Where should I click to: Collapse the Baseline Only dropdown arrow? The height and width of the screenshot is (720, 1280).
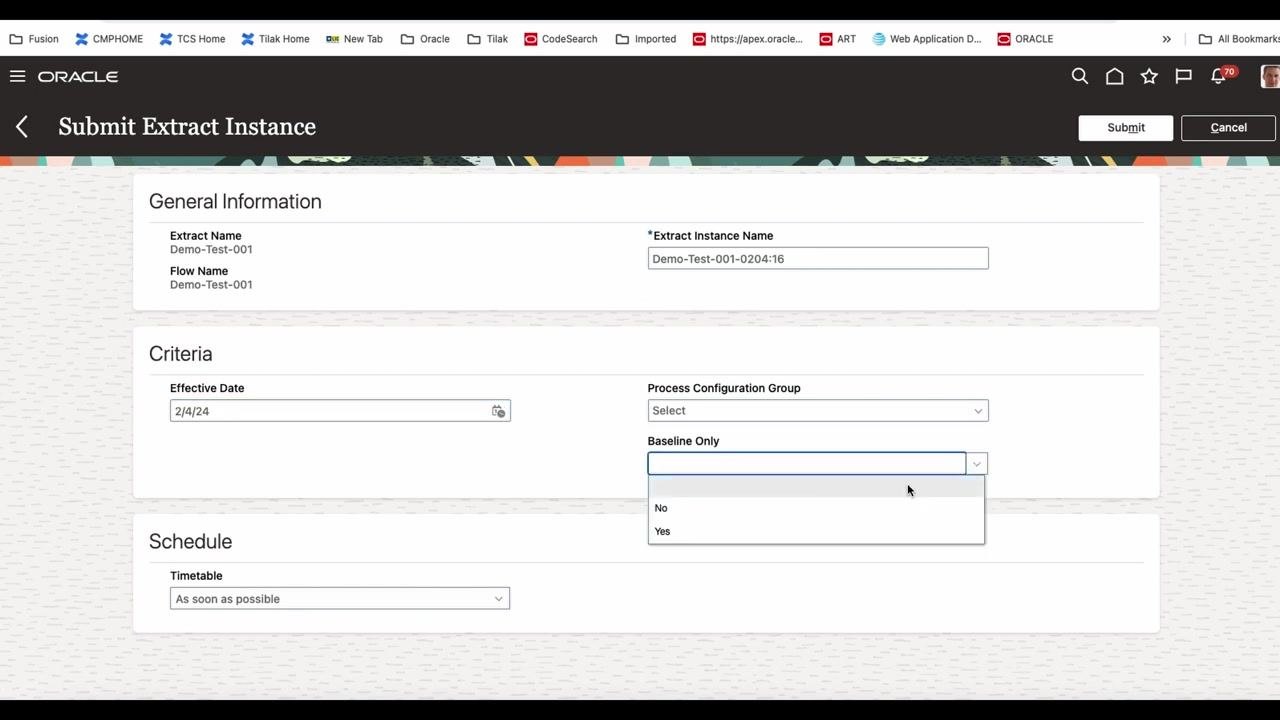pos(977,464)
